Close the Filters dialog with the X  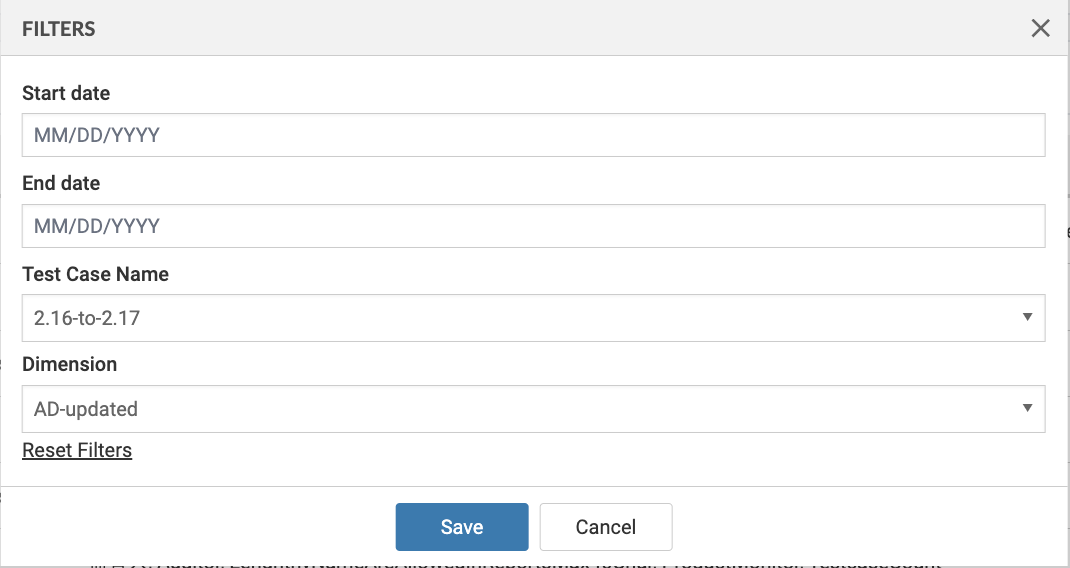point(1041,28)
